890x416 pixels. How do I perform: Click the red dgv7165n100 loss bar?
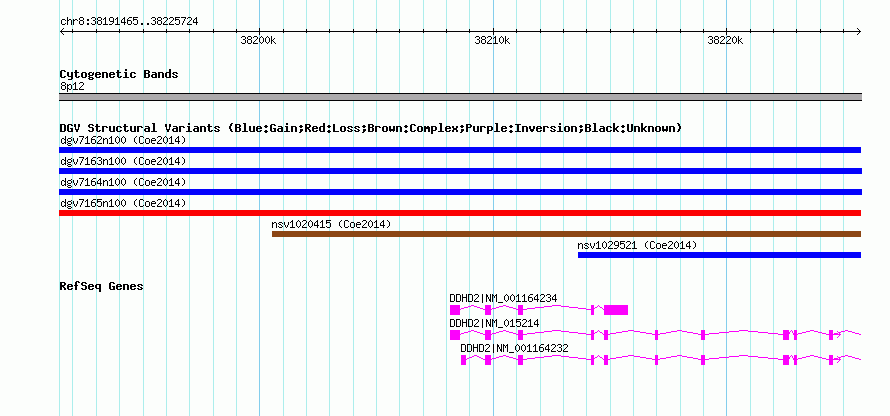click(460, 213)
